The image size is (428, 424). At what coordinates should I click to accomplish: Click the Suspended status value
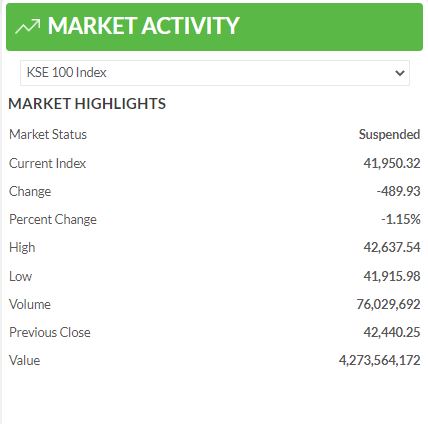[x=389, y=135]
